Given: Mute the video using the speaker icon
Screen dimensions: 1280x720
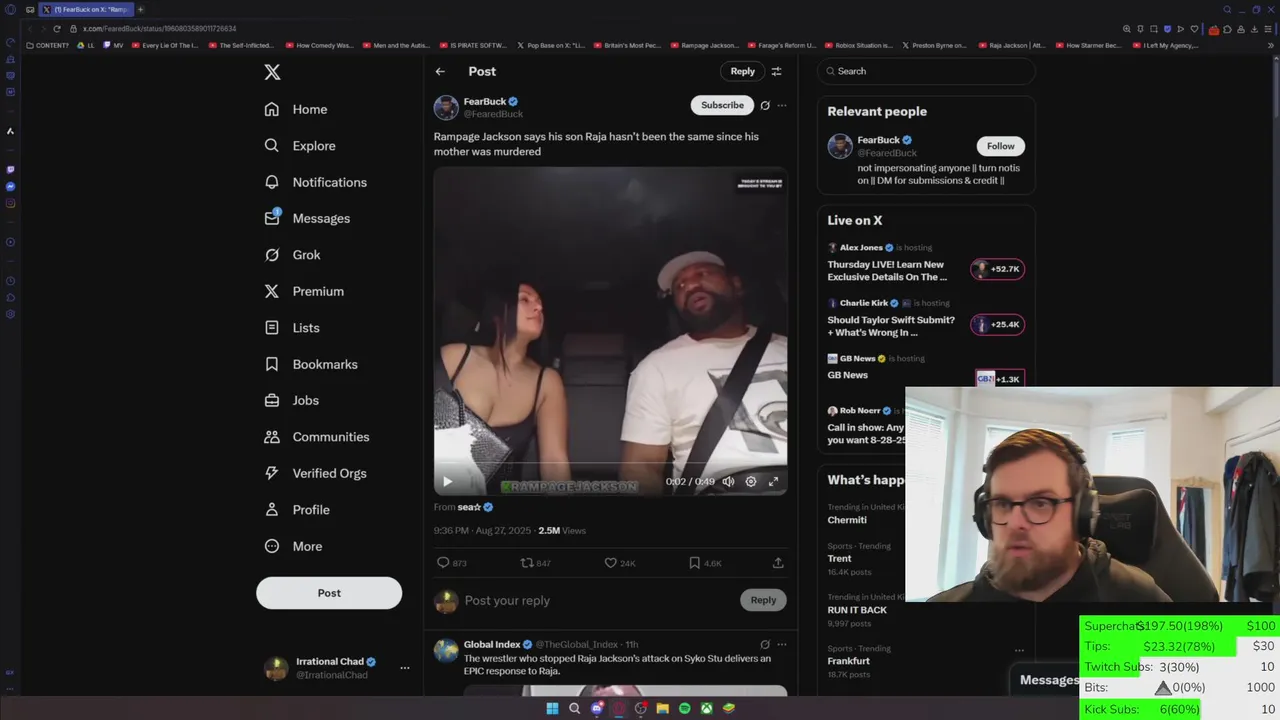Looking at the screenshot, I should pyautogui.click(x=728, y=481).
